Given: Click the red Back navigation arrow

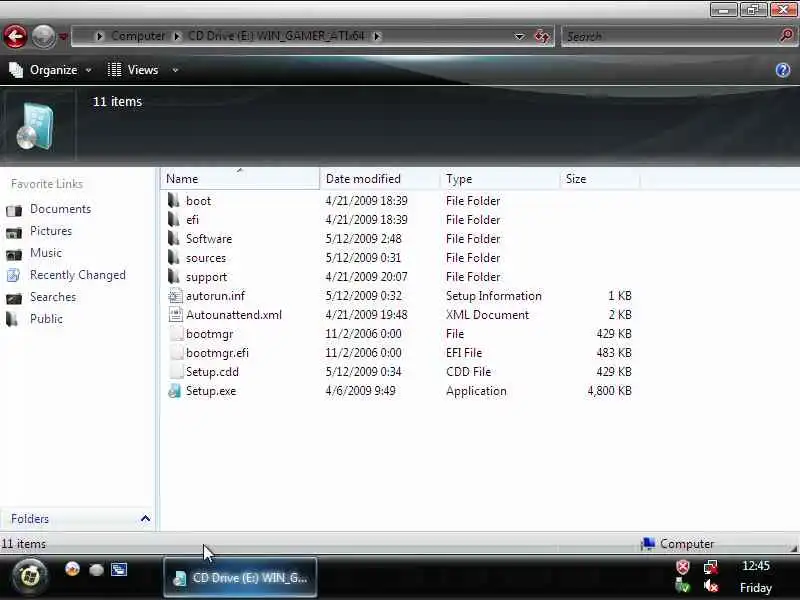Looking at the screenshot, I should click(x=15, y=36).
